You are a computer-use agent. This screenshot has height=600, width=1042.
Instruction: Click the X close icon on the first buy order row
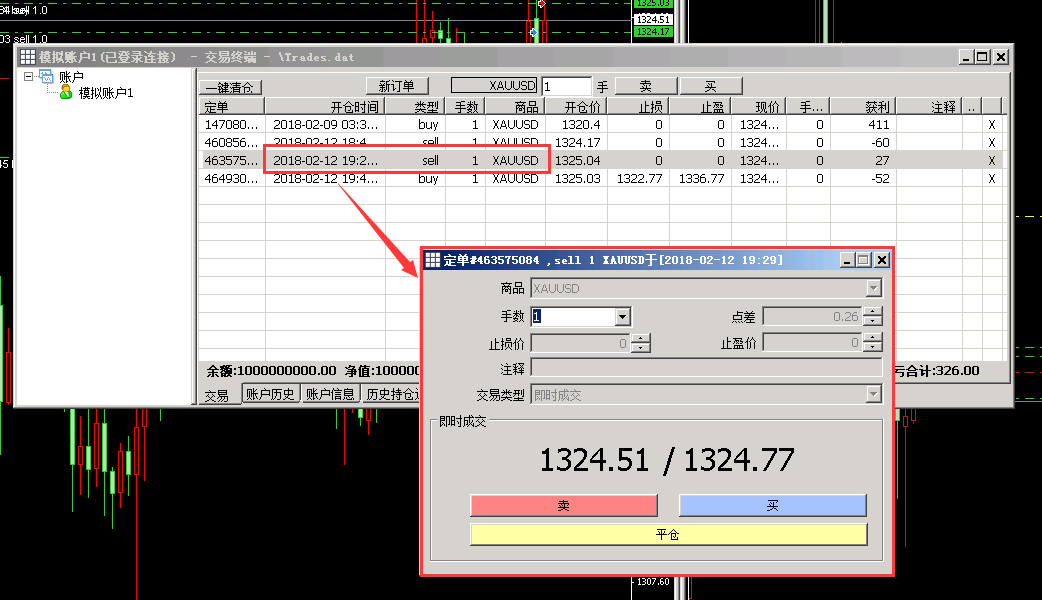point(992,125)
